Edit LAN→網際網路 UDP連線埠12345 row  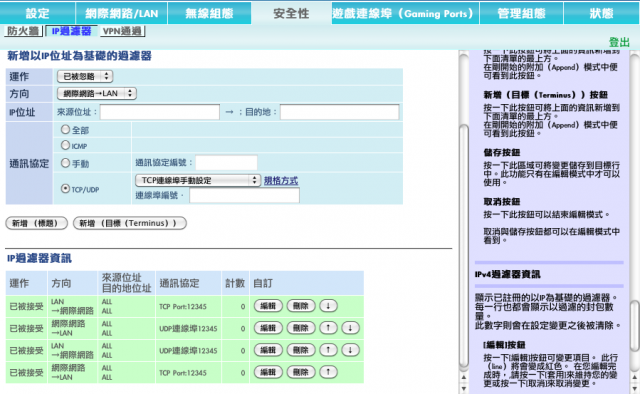(x=268, y=350)
